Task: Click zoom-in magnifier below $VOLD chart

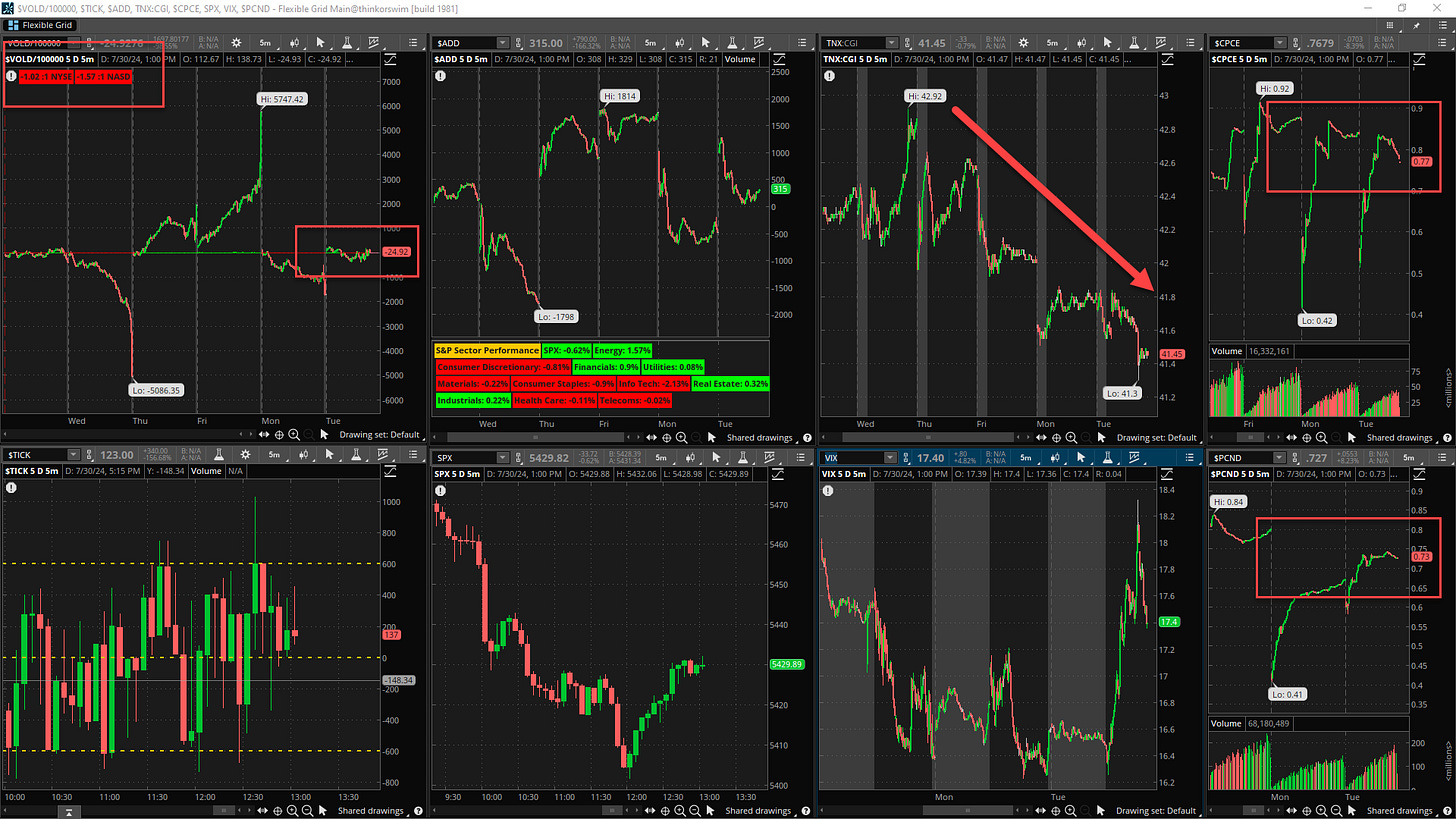Action: tap(294, 437)
